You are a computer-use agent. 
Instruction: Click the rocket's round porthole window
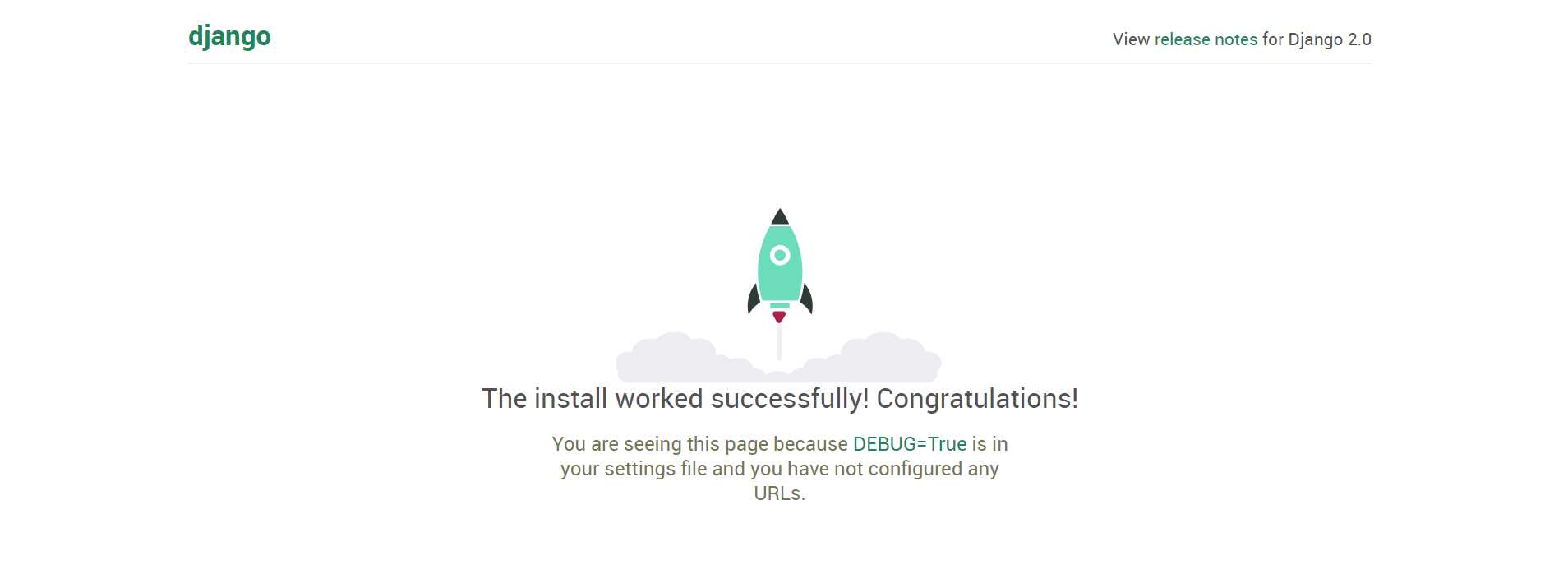pos(780,256)
